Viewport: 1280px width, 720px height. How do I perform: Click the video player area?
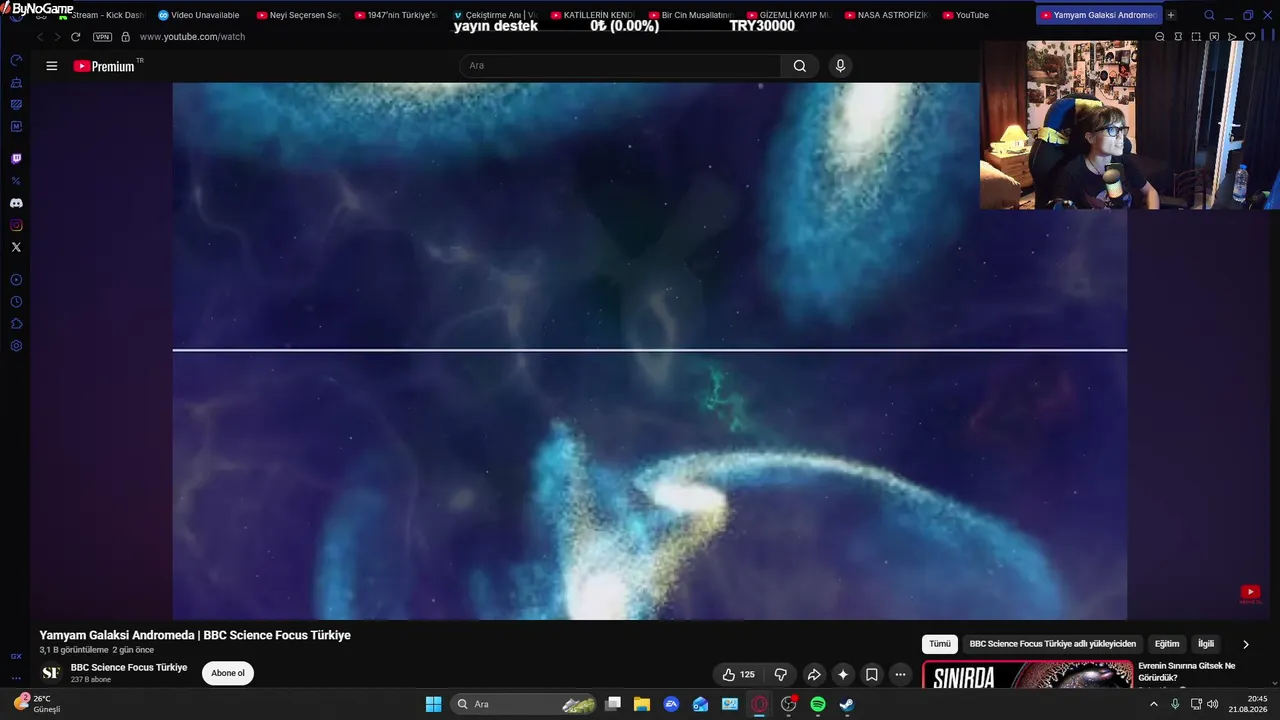(x=650, y=351)
